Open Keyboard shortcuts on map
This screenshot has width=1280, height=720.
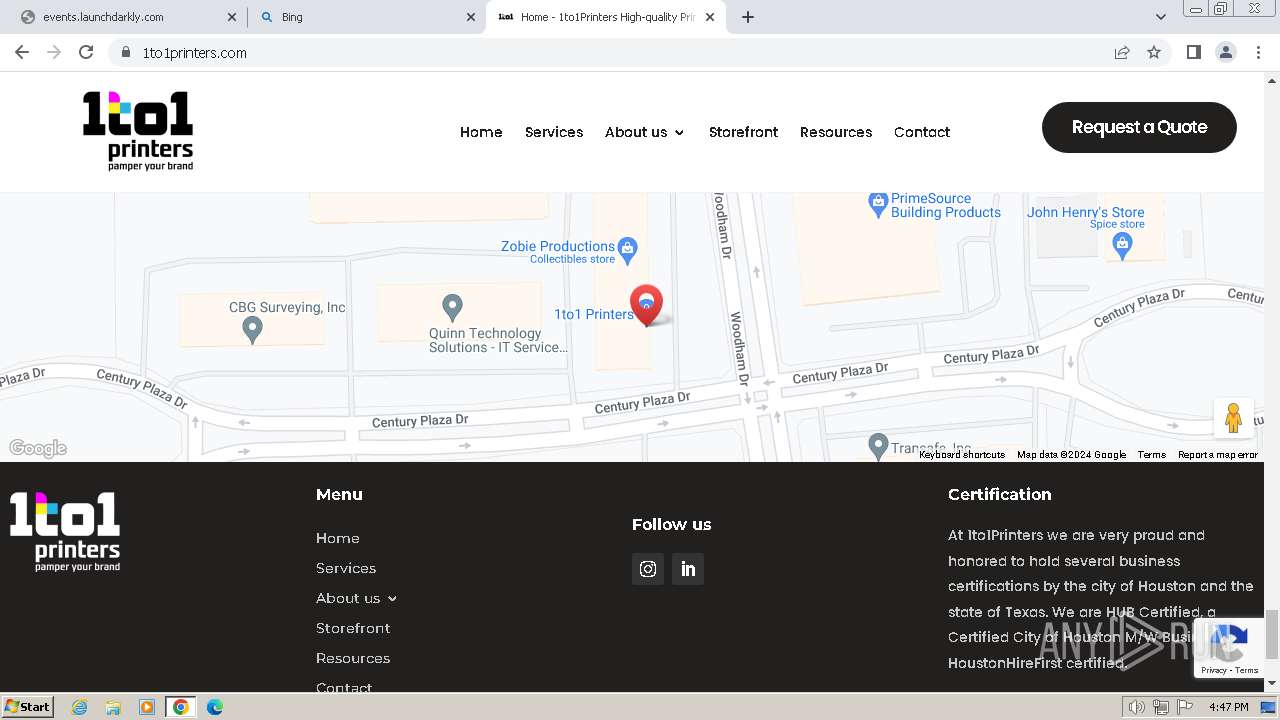962,455
